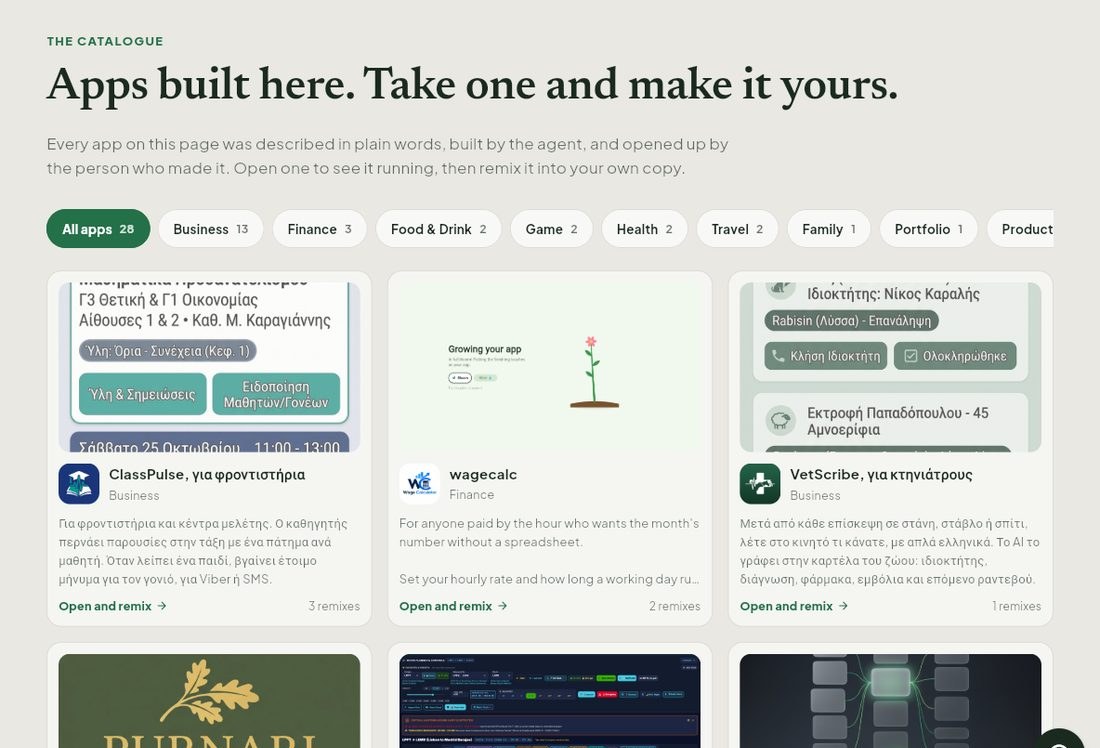Click the wagecalc description text
Image resolution: width=1100 pixels, height=748 pixels.
(x=550, y=551)
